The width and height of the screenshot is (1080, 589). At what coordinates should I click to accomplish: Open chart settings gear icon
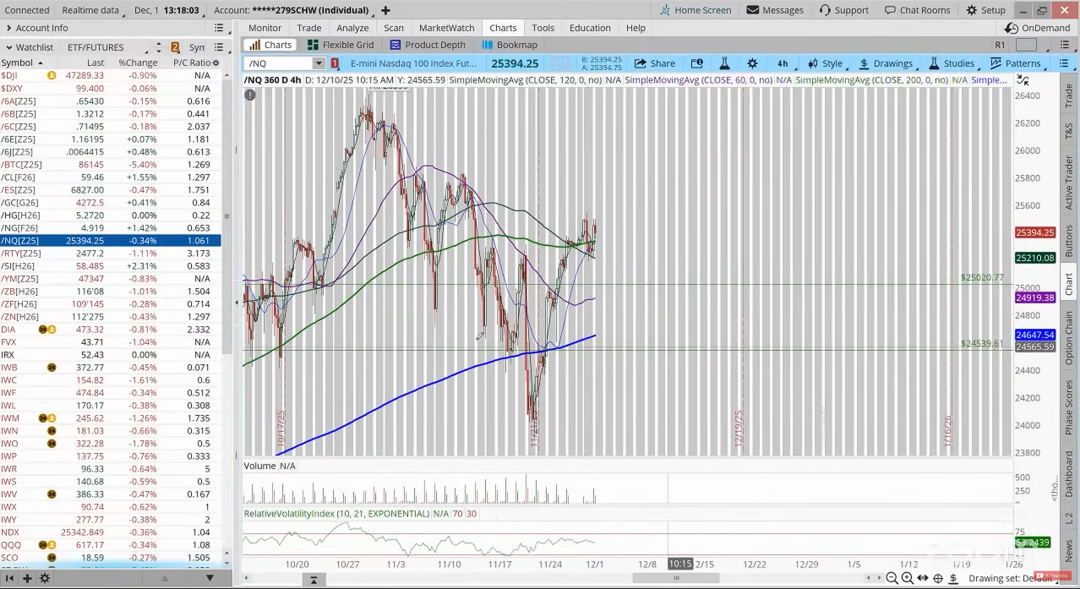pyautogui.click(x=752, y=63)
